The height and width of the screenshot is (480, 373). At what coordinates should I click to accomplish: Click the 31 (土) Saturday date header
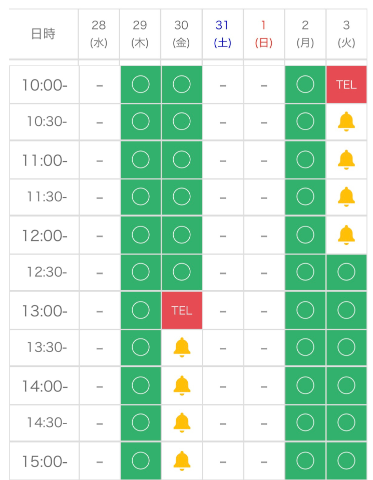coord(223,34)
